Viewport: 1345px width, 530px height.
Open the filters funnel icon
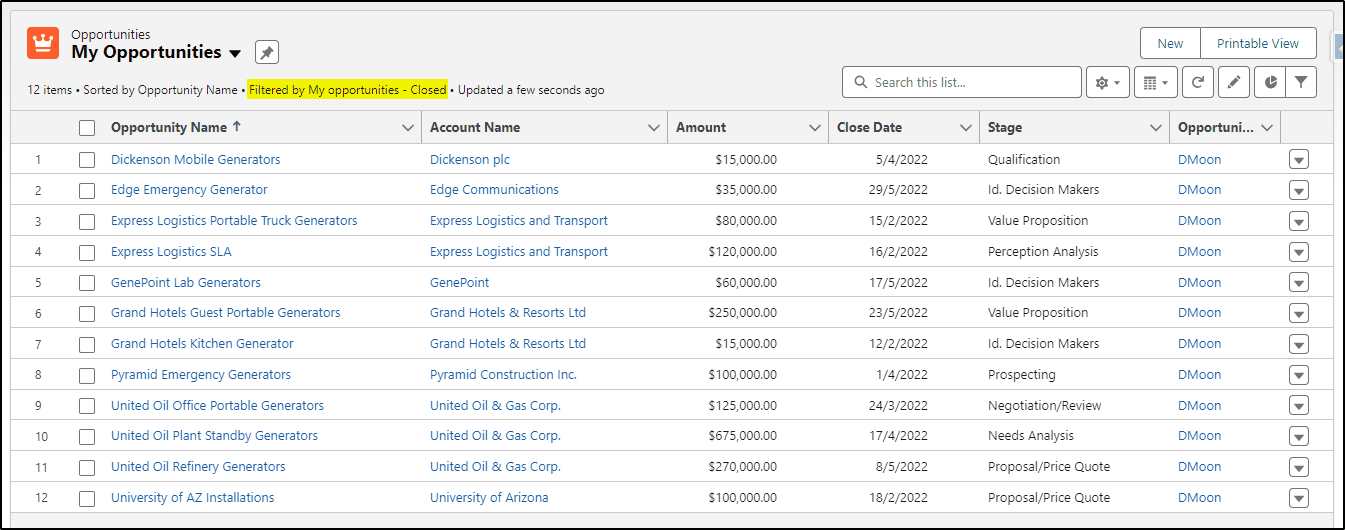click(x=1300, y=82)
